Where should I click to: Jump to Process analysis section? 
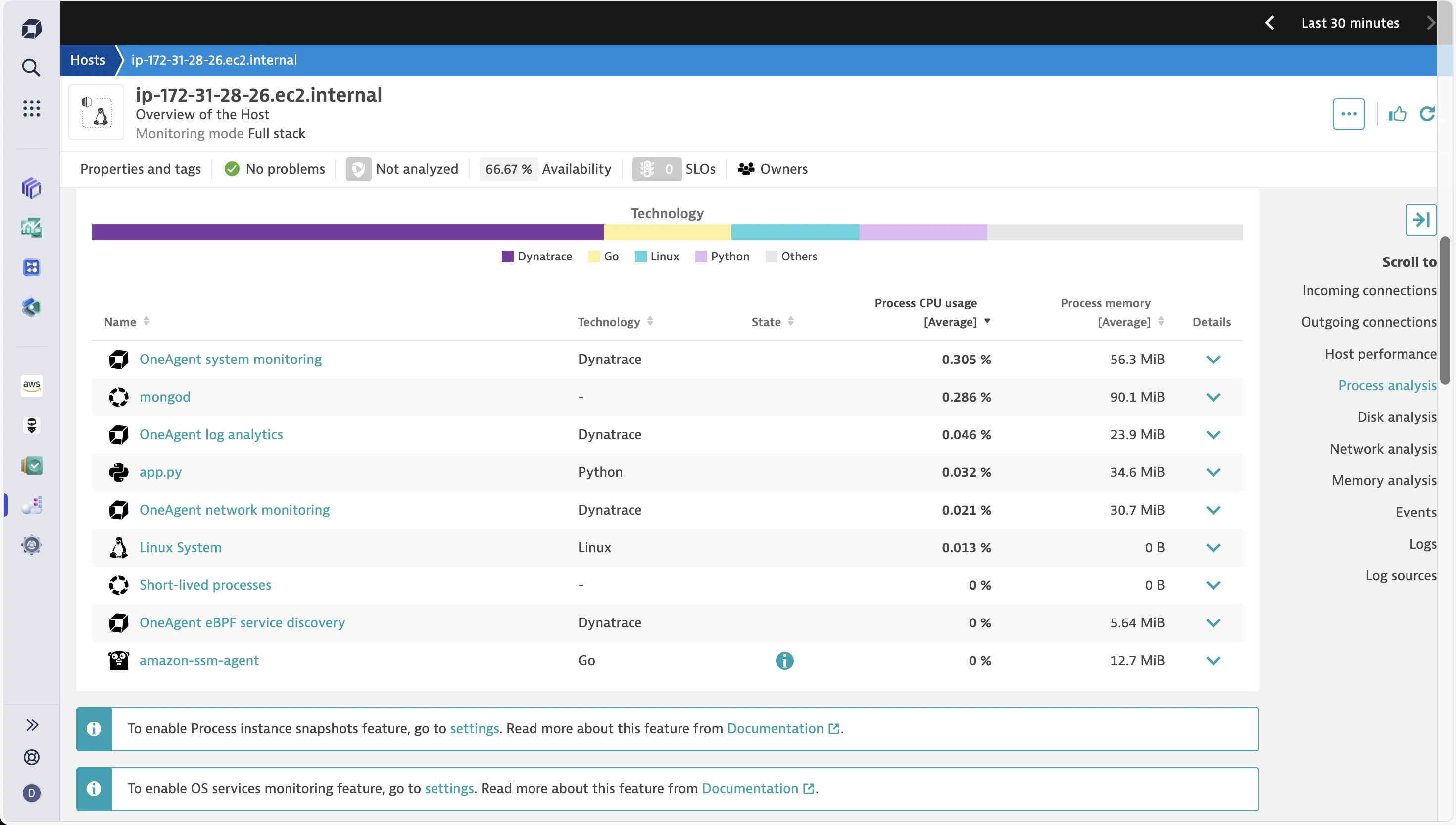pos(1387,385)
